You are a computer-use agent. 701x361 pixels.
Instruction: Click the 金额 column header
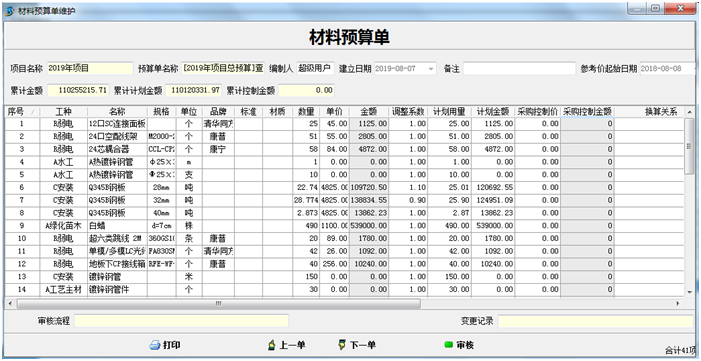click(x=369, y=111)
